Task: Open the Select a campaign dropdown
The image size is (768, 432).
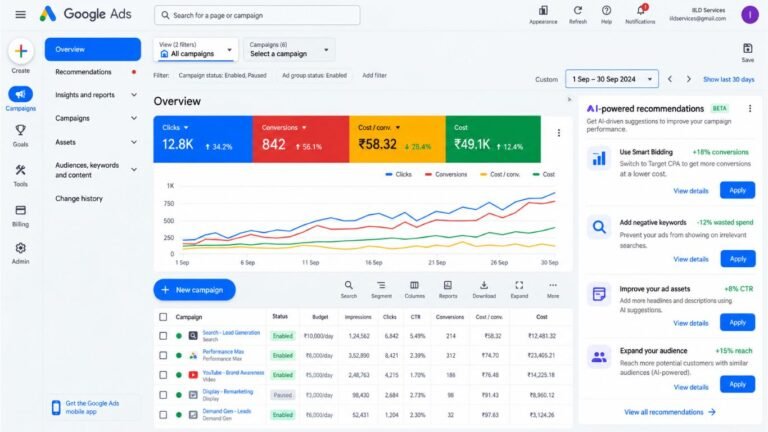Action: pos(289,49)
